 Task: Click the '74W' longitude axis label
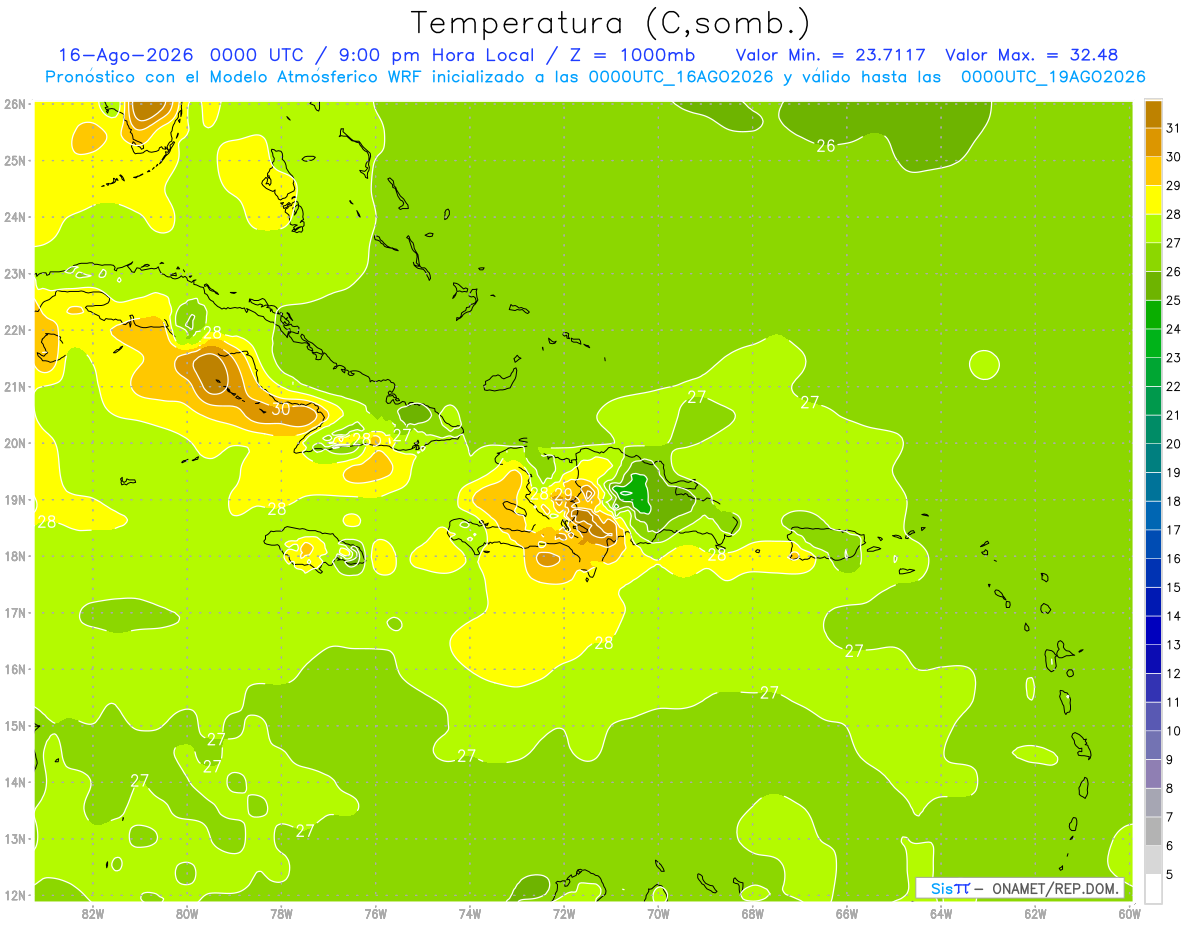pos(470,914)
